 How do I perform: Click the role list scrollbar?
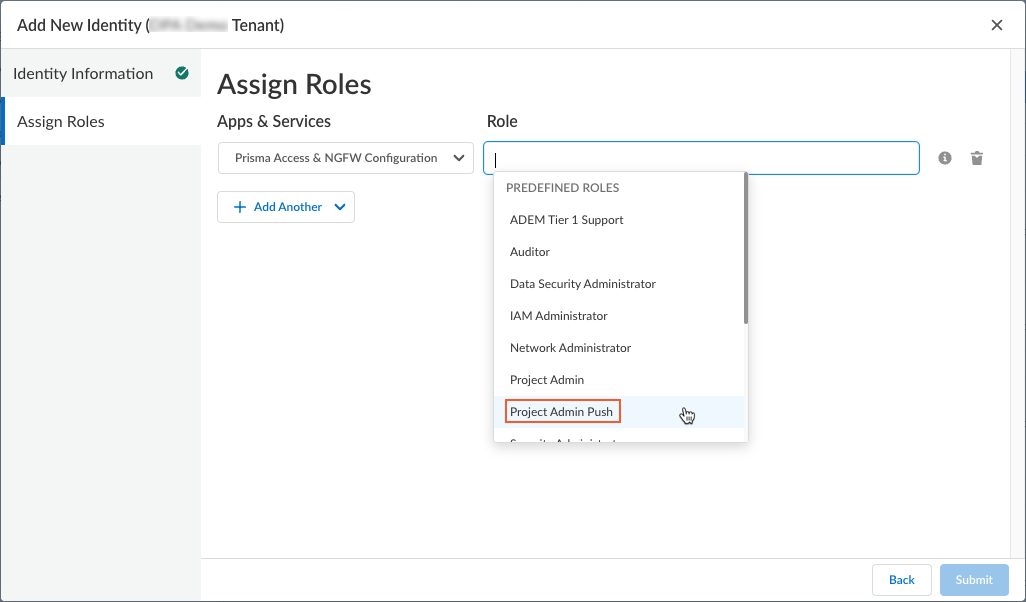(746, 250)
